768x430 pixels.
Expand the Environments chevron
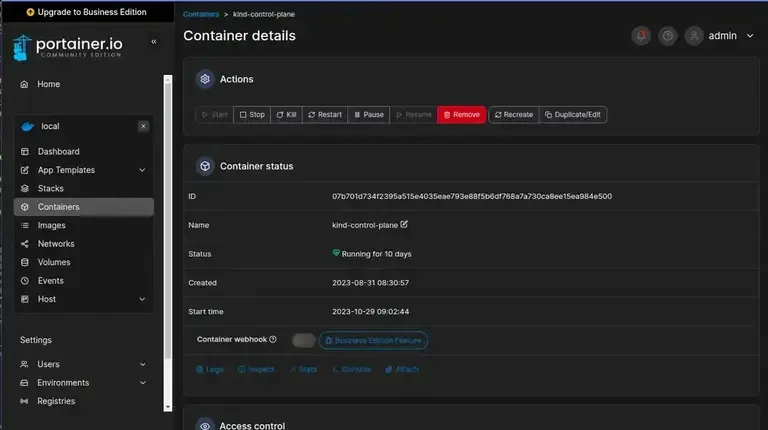pyautogui.click(x=143, y=383)
